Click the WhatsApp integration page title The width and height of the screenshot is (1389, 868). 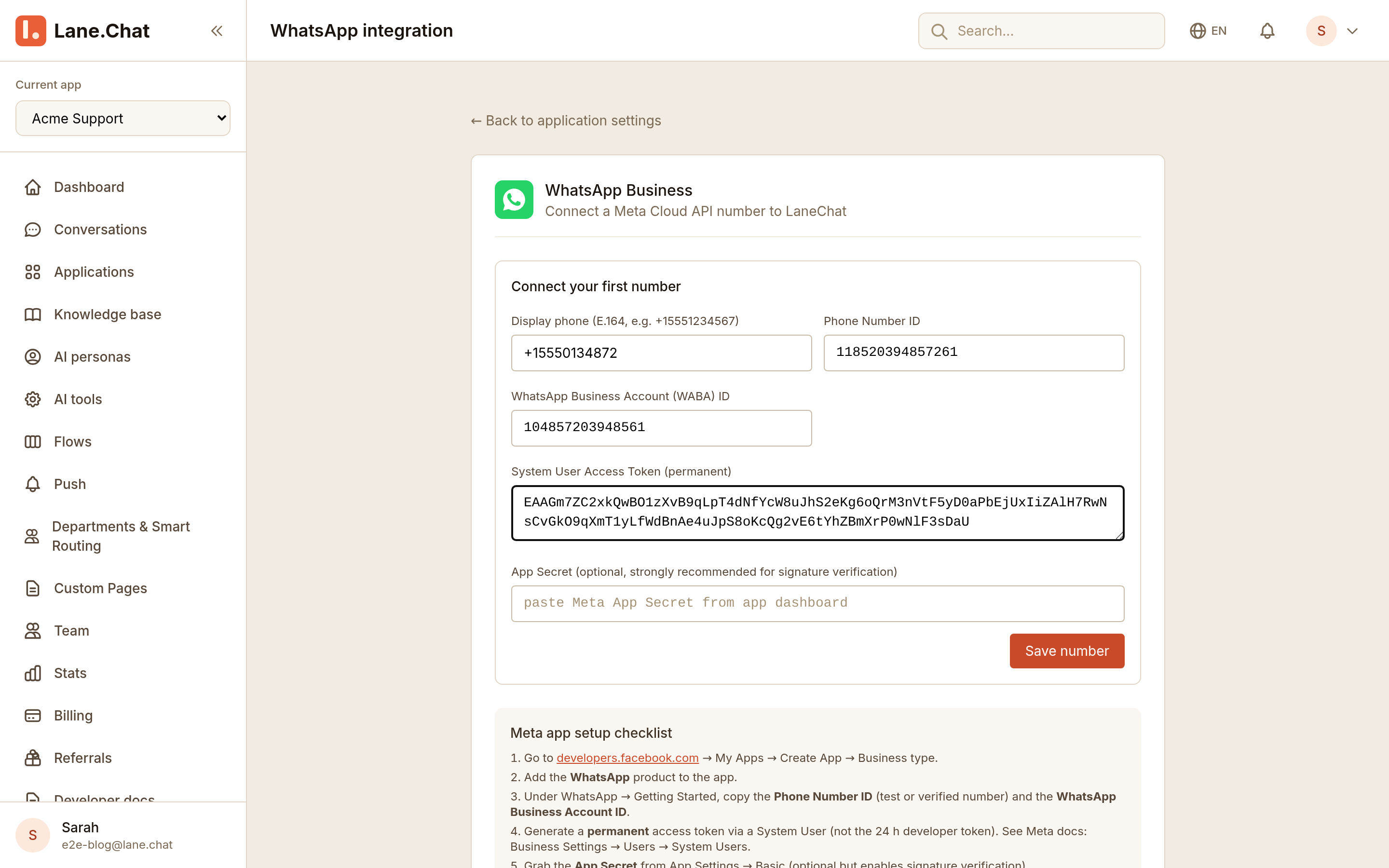362,30
